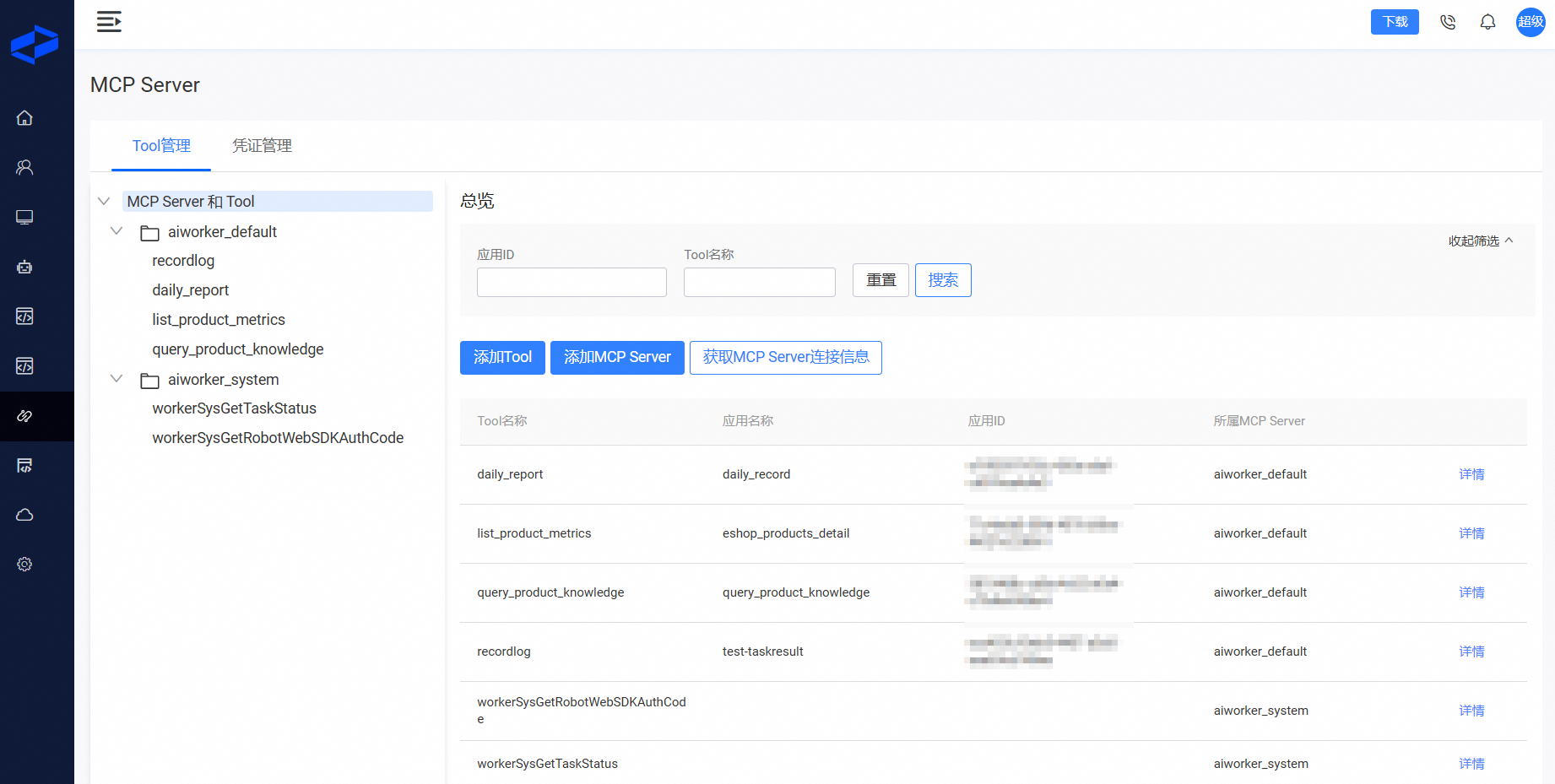This screenshot has height=784, width=1555.
Task: Open 详情 for the daily_report row
Action: pos(1471,474)
